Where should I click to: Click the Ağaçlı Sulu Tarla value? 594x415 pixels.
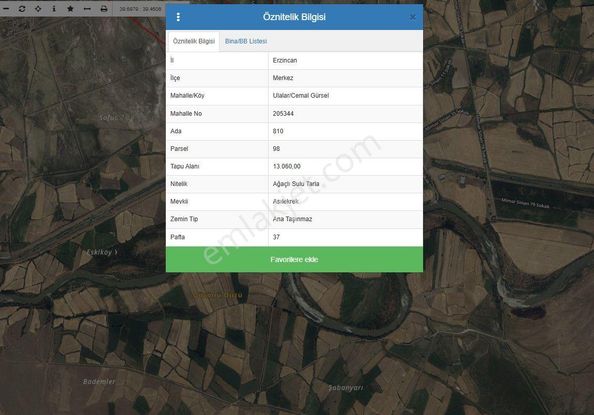click(x=296, y=184)
